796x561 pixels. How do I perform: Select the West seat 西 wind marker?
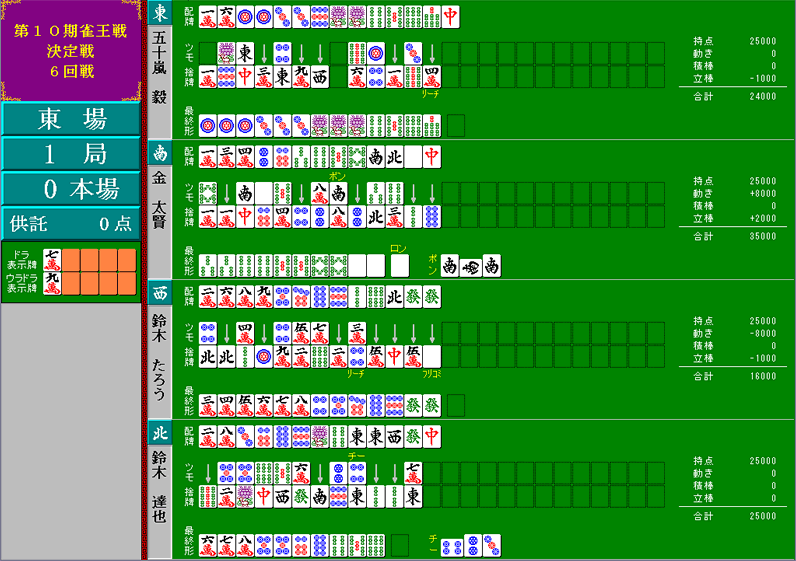click(160, 293)
